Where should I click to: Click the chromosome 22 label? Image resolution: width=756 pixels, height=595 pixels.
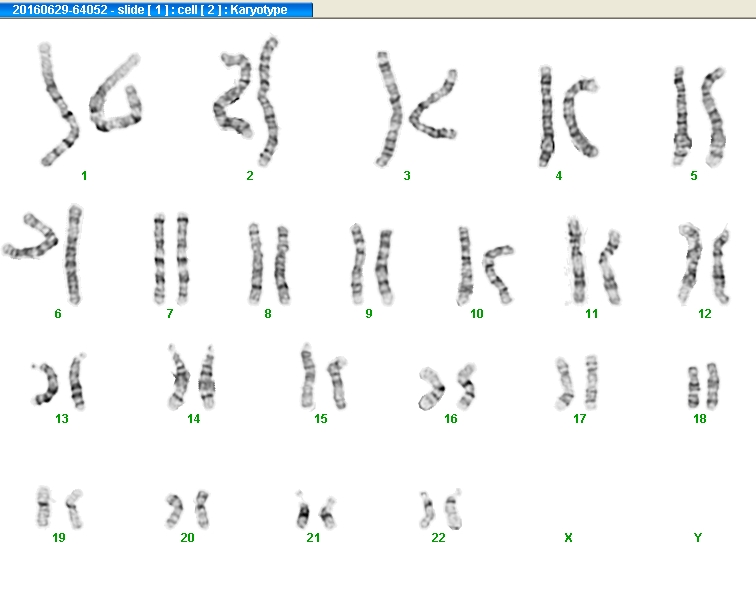(x=438, y=538)
